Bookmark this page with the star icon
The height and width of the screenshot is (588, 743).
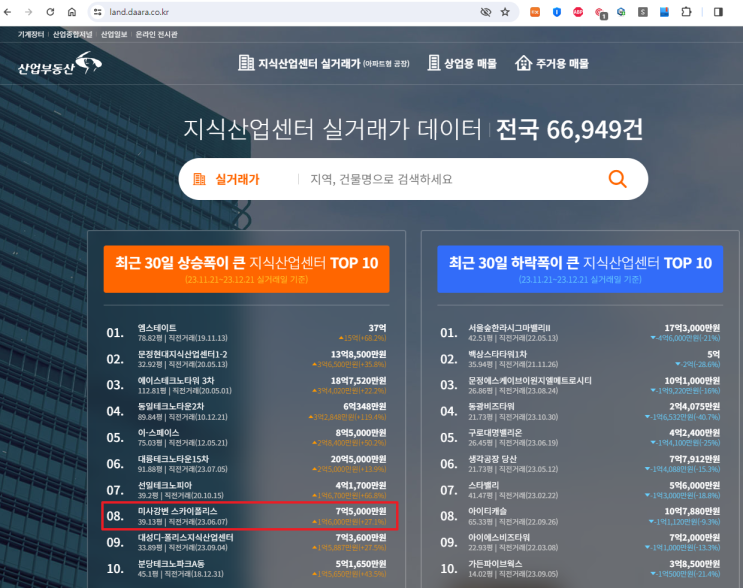click(505, 12)
